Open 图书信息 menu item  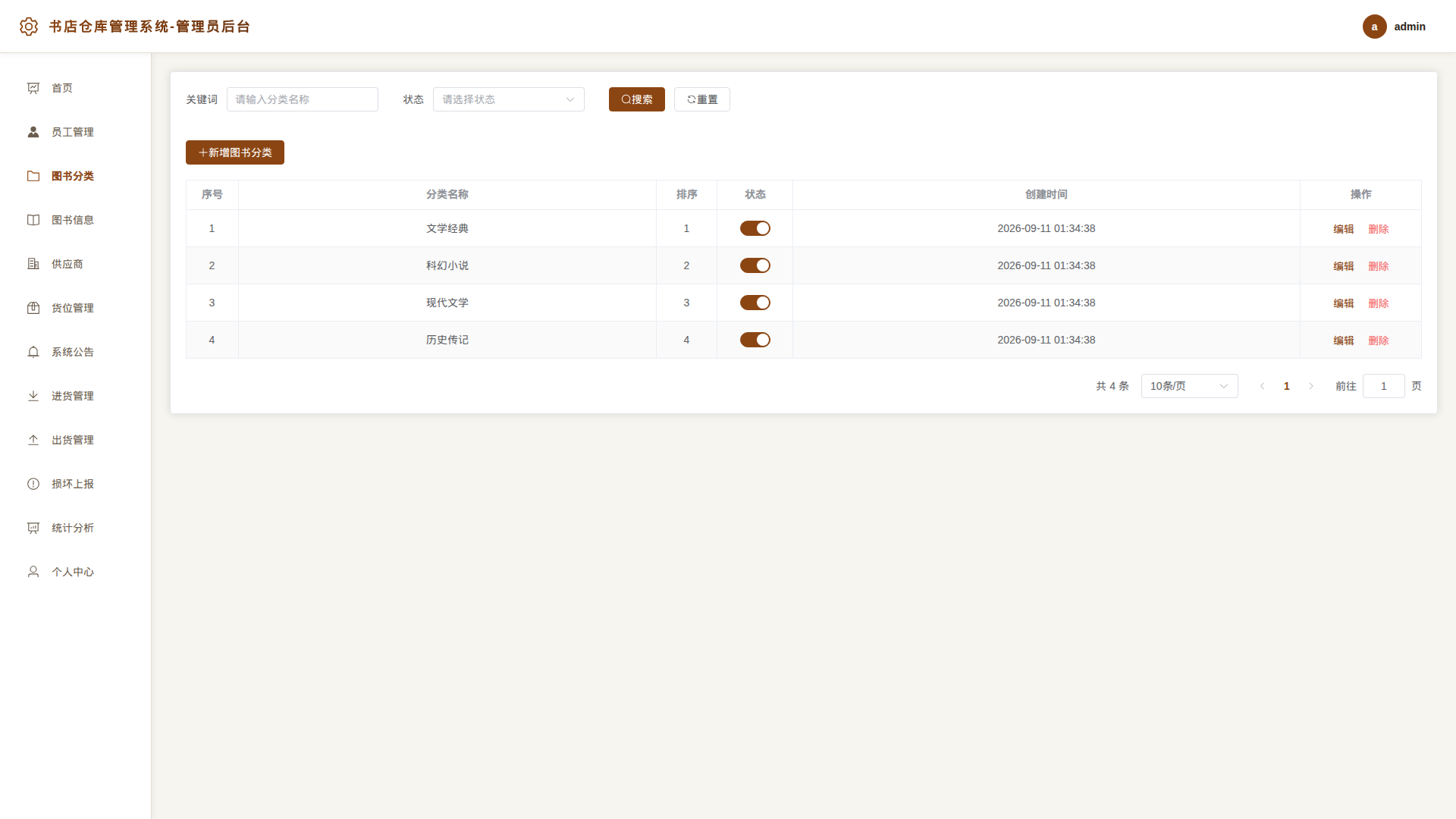coord(76,220)
